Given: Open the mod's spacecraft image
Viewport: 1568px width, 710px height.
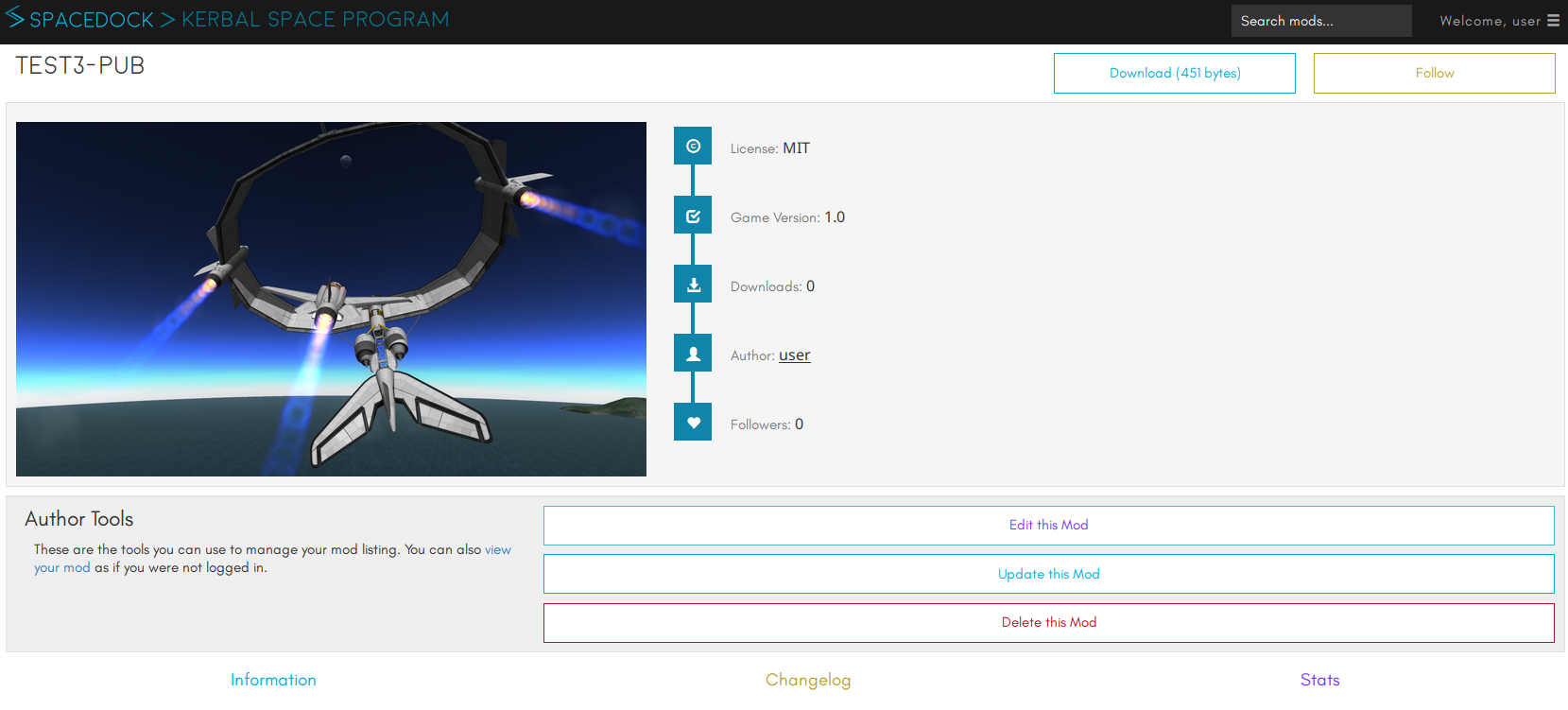Looking at the screenshot, I should [331, 299].
